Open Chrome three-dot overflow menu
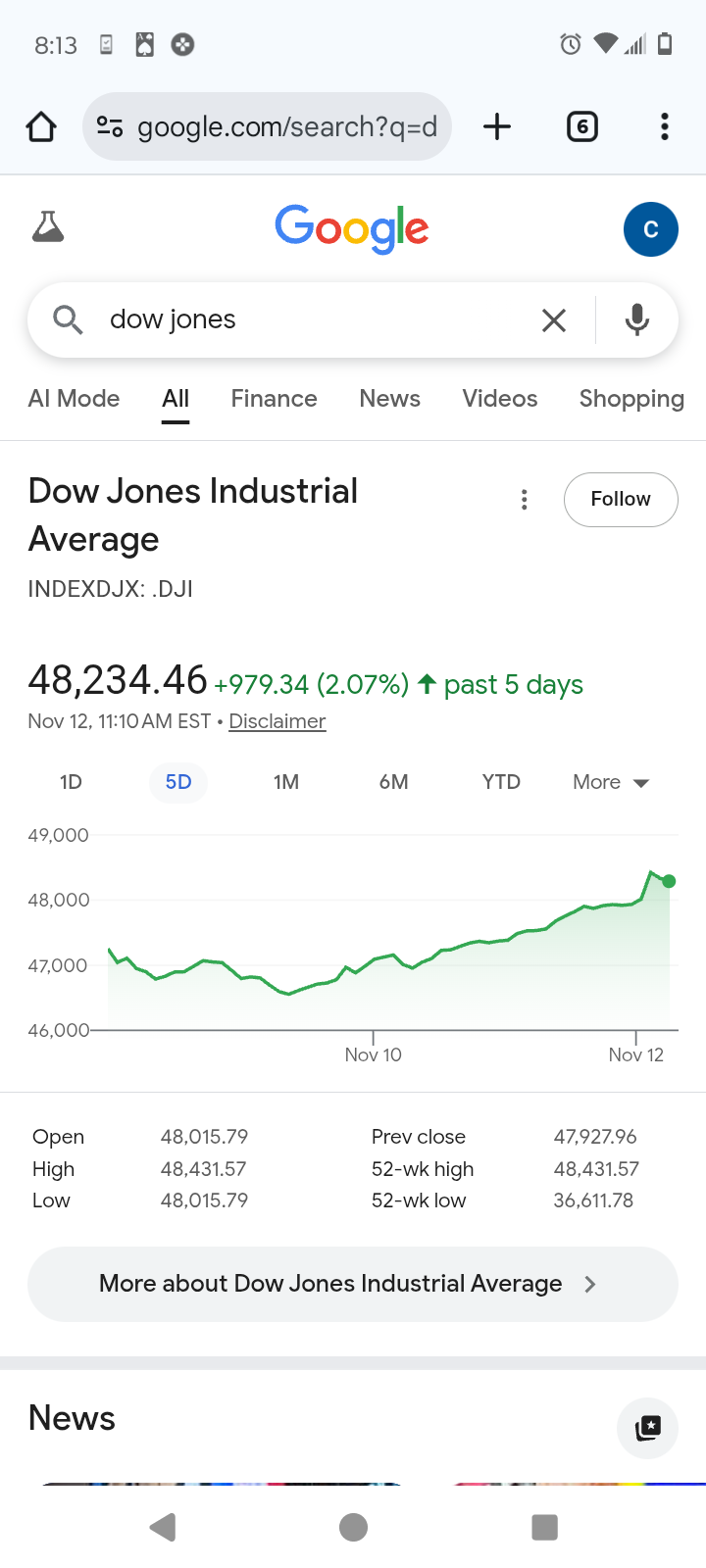Viewport: 706px width, 1568px height. click(x=665, y=126)
